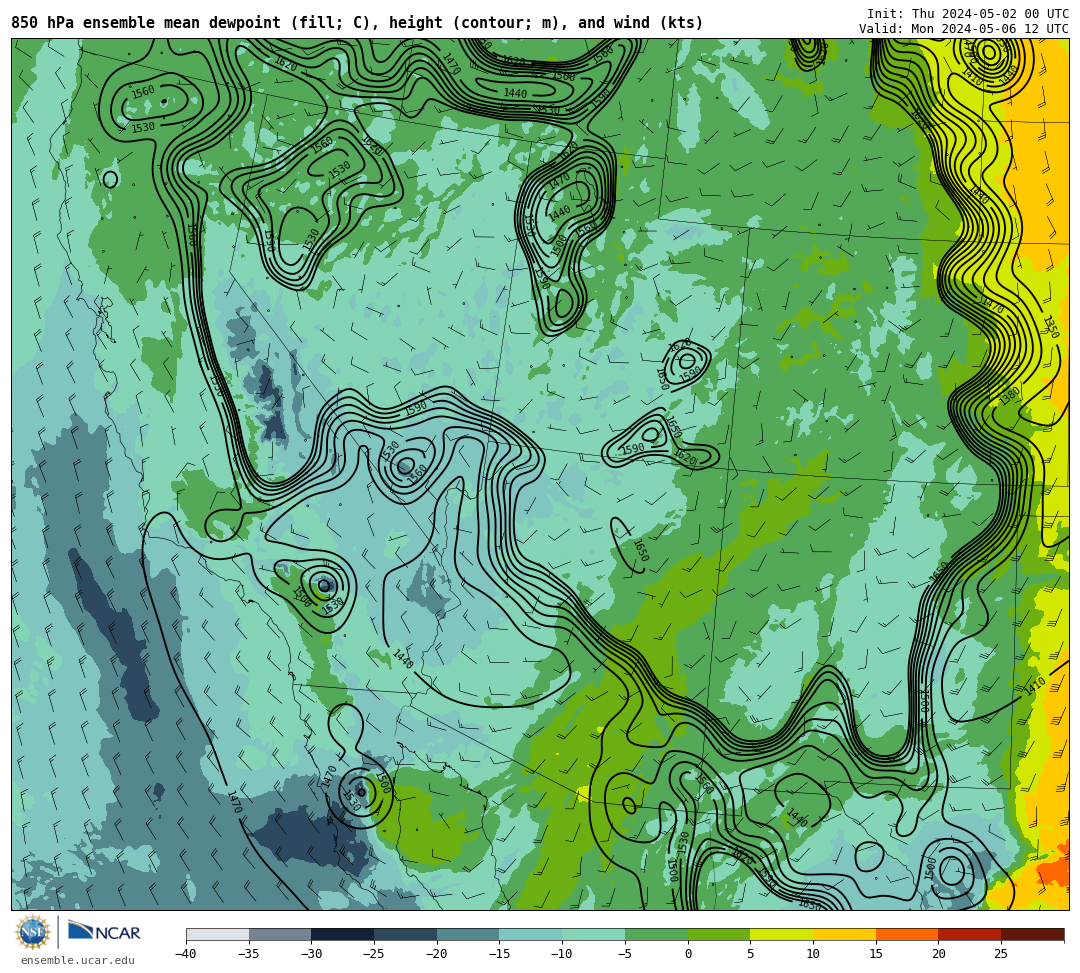This screenshot has height=973, width=1080.
Task: Click the -20 to -15 colorbar swatch
Action: [468, 934]
